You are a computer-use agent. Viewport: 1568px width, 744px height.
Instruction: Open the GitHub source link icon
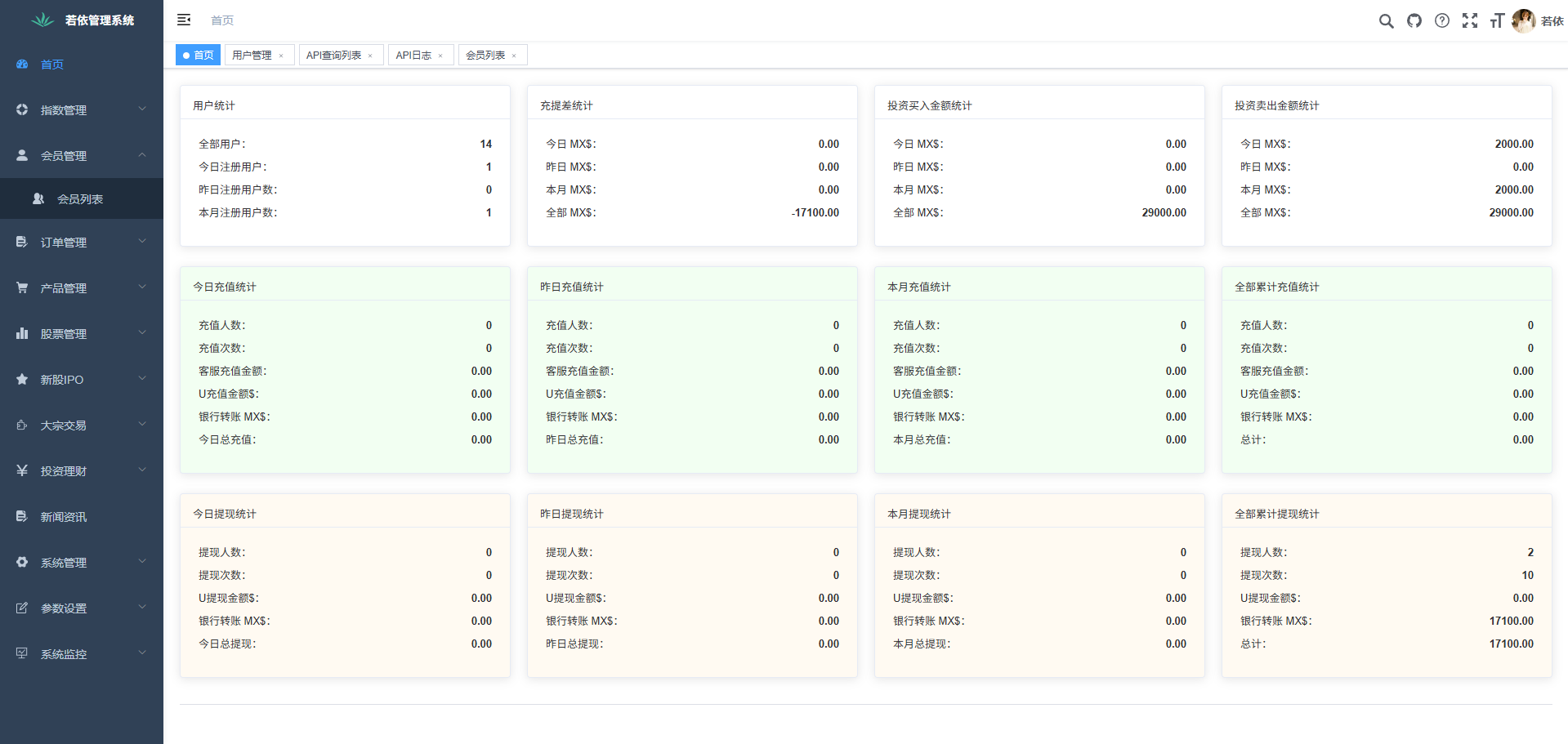[x=1414, y=21]
